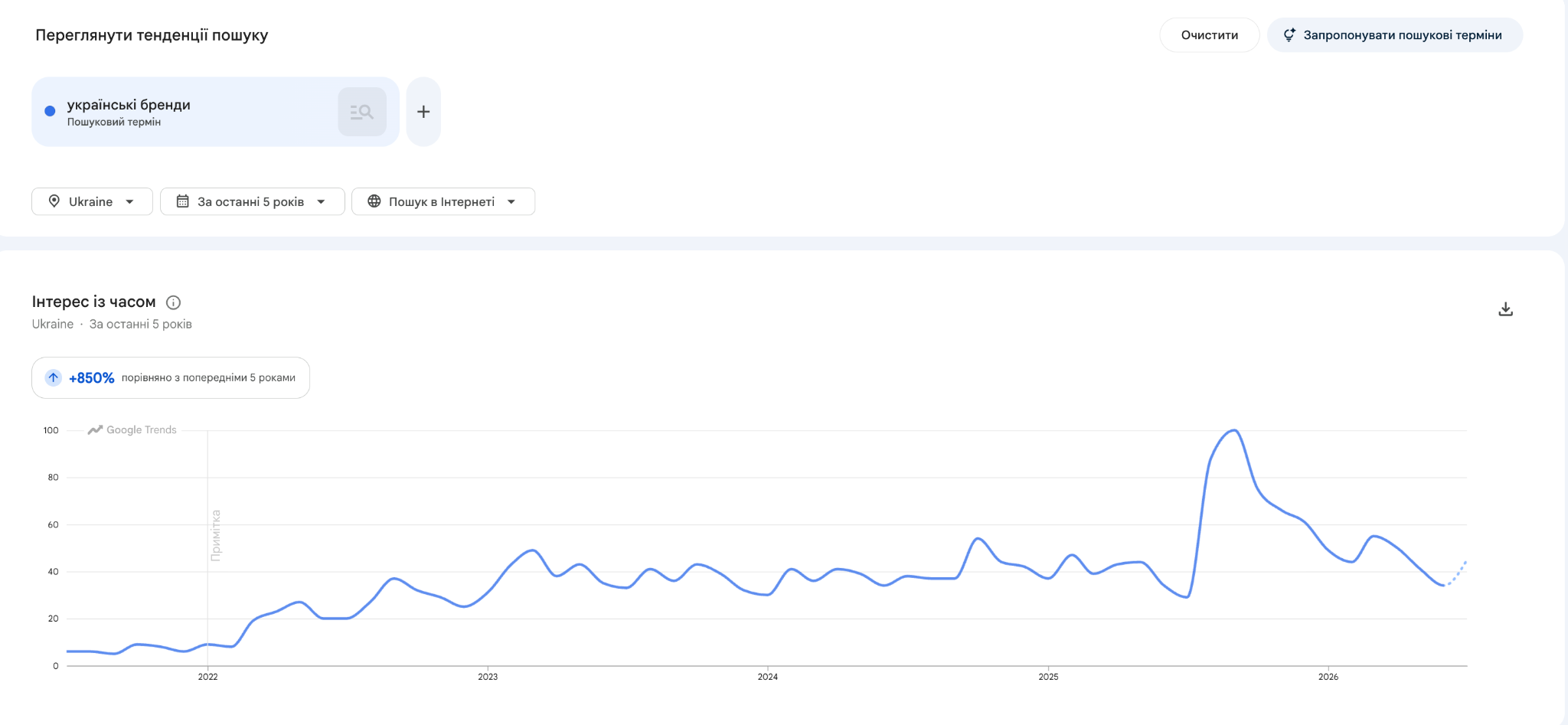Click the peak point of the trend line
The height and width of the screenshot is (725, 1568).
click(x=1233, y=430)
